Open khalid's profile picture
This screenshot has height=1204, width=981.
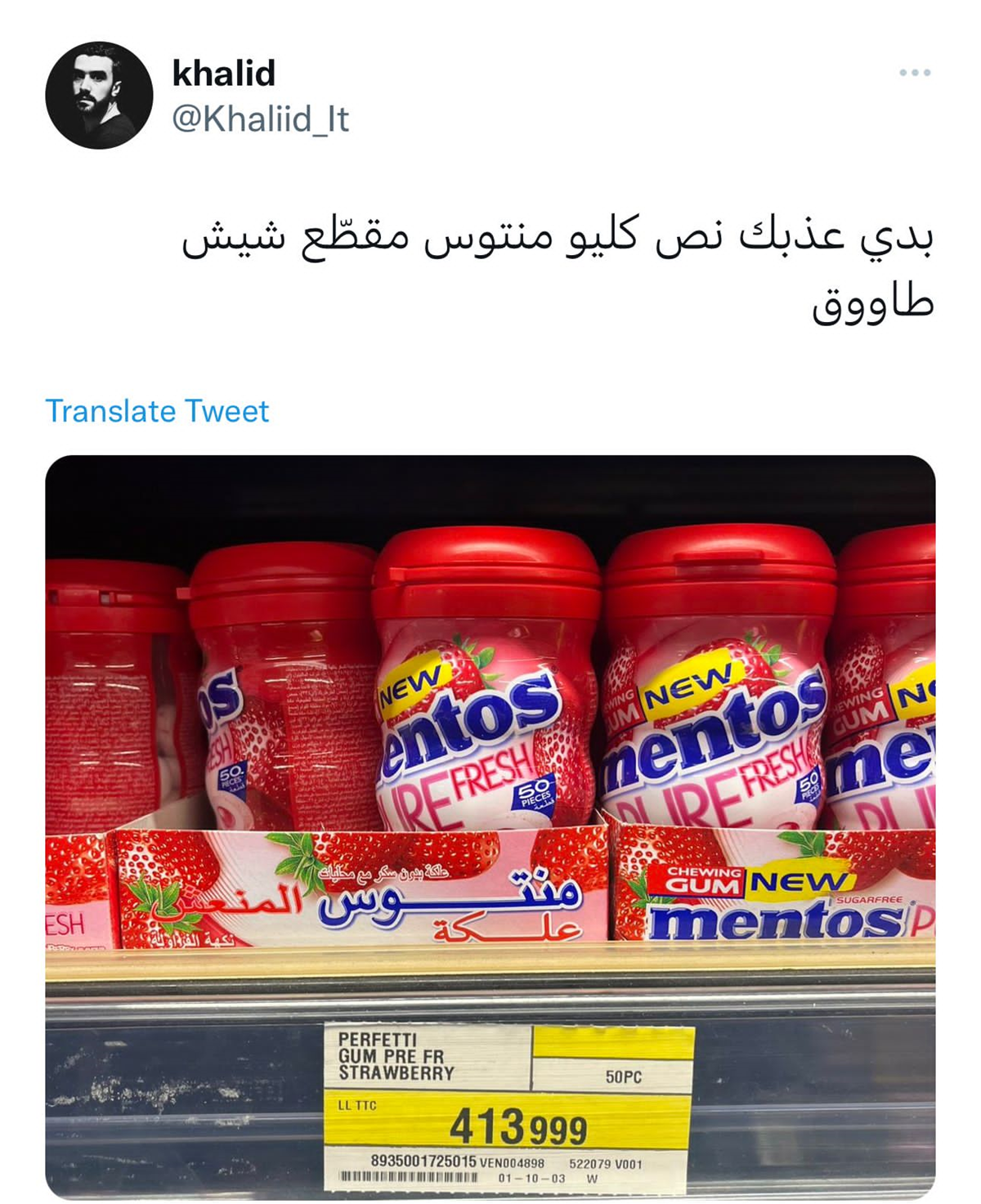(99, 95)
